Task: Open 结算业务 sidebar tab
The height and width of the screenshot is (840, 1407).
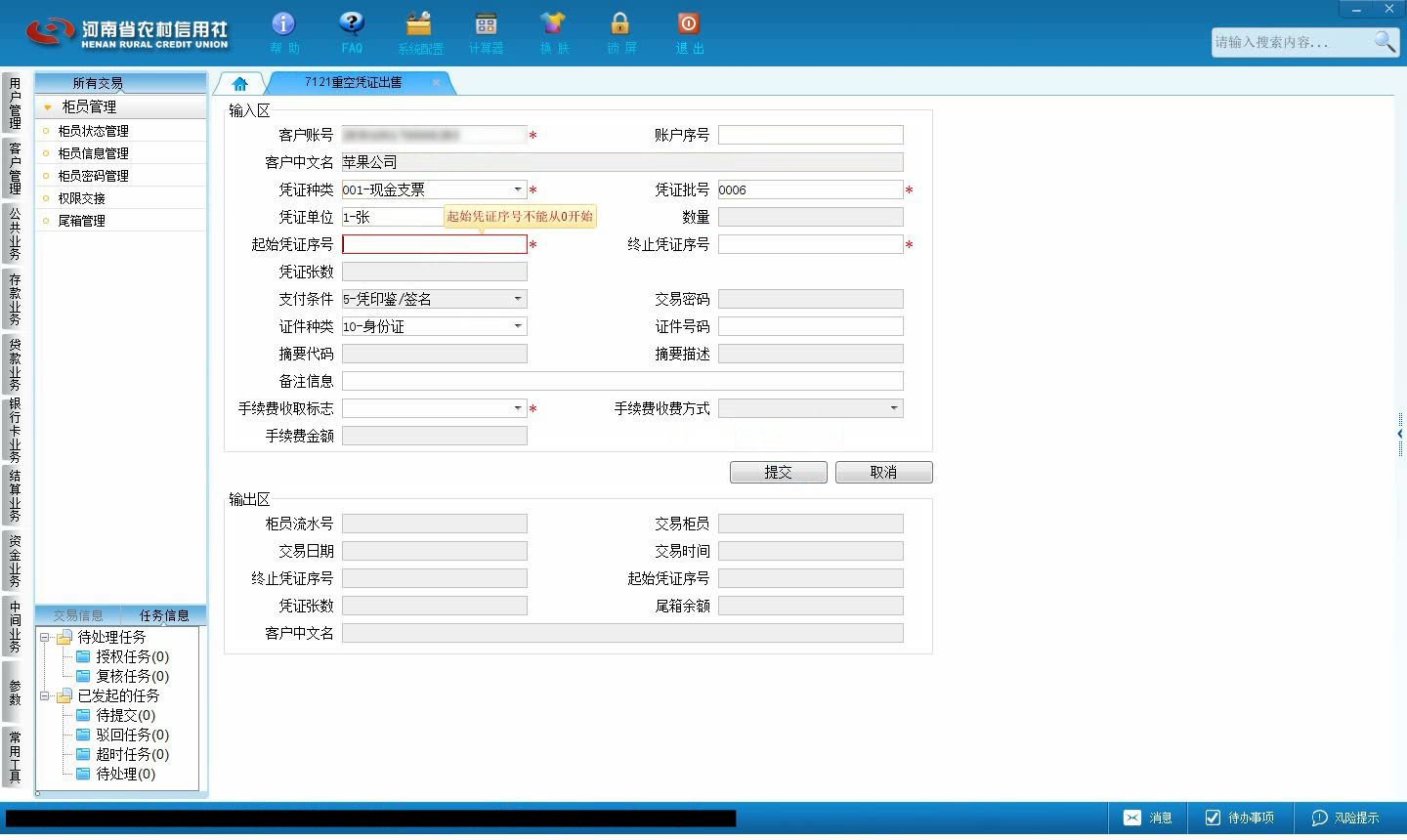Action: click(x=15, y=495)
